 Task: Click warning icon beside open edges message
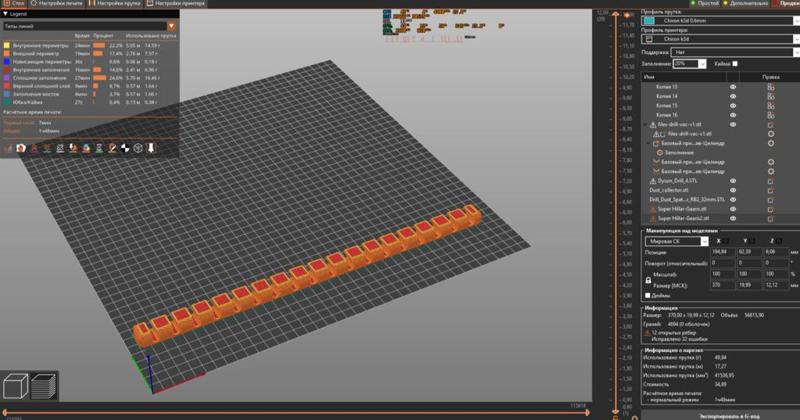tap(647, 333)
